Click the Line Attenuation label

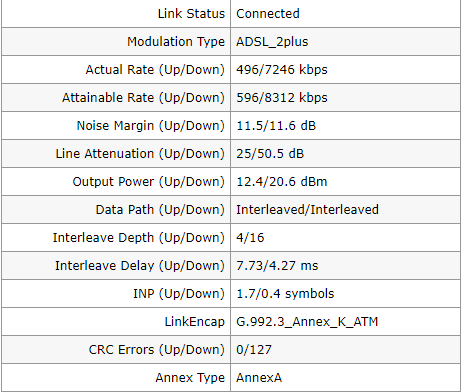point(140,154)
